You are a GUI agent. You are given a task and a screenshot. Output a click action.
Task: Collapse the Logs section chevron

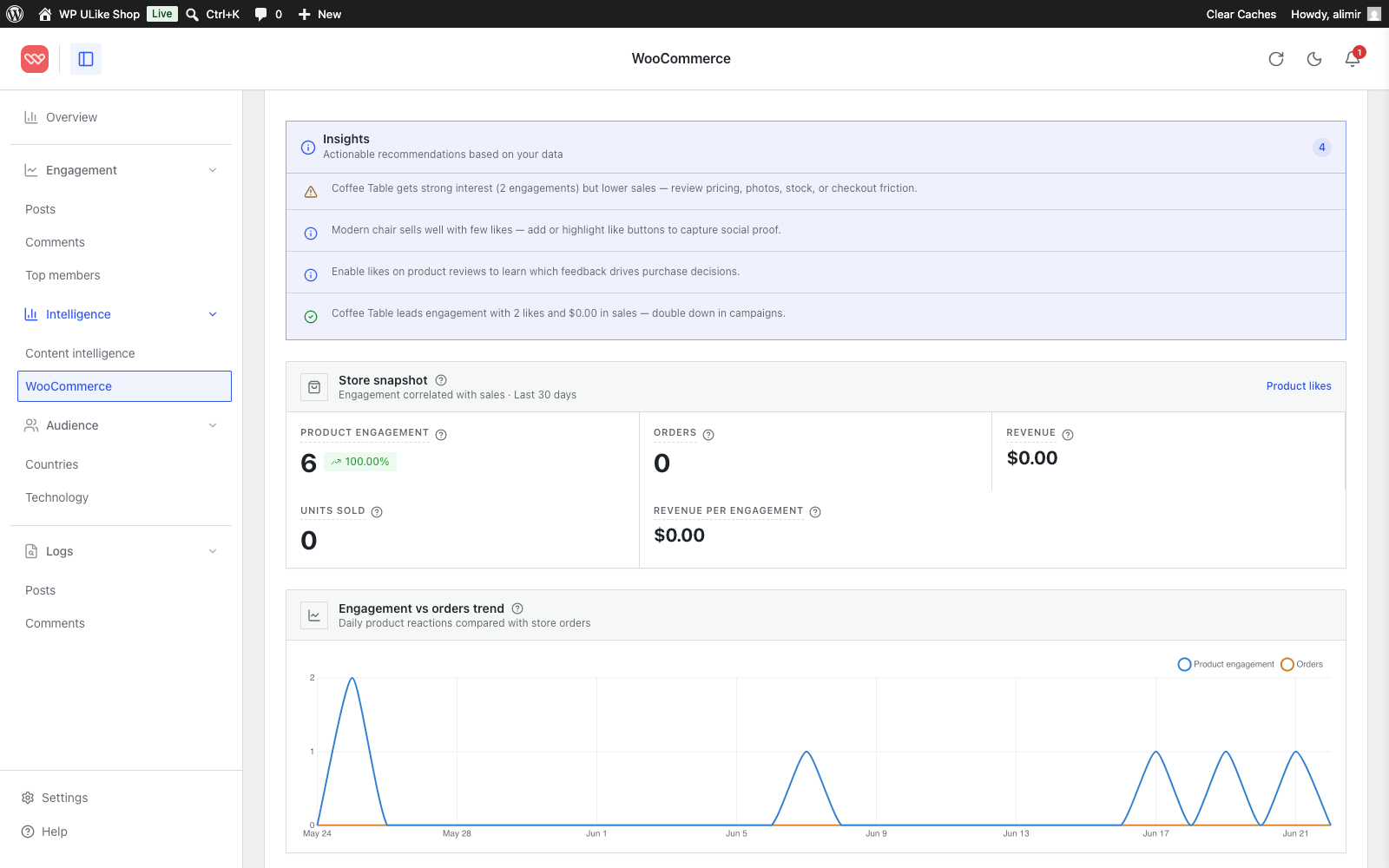click(x=213, y=551)
